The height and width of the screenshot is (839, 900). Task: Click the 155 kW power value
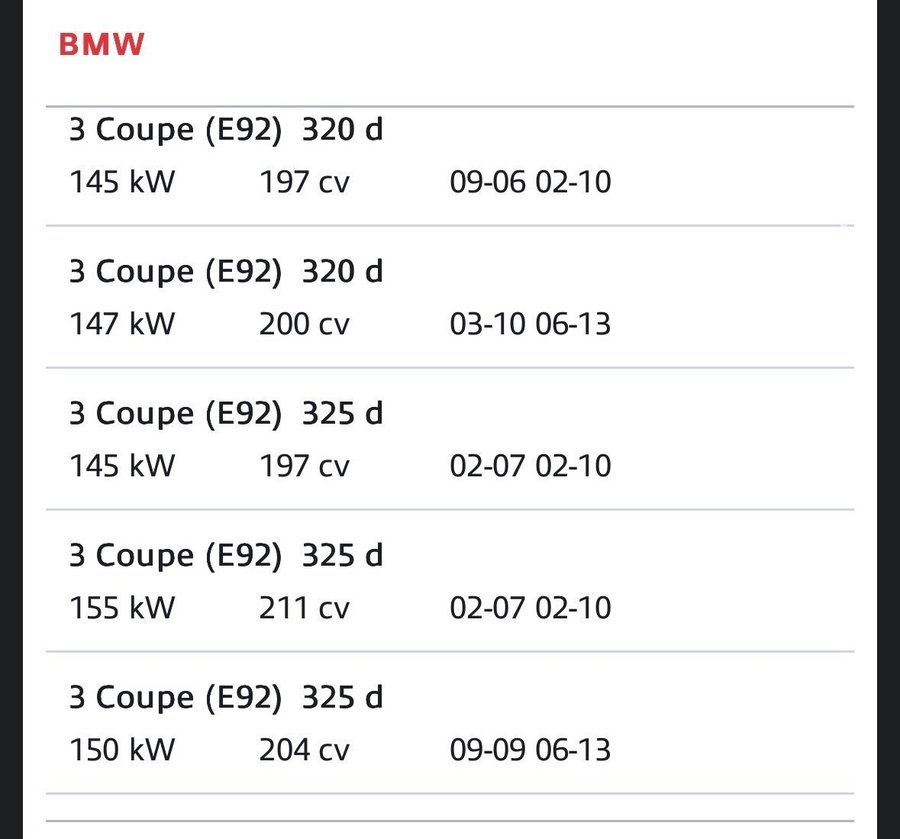point(122,608)
